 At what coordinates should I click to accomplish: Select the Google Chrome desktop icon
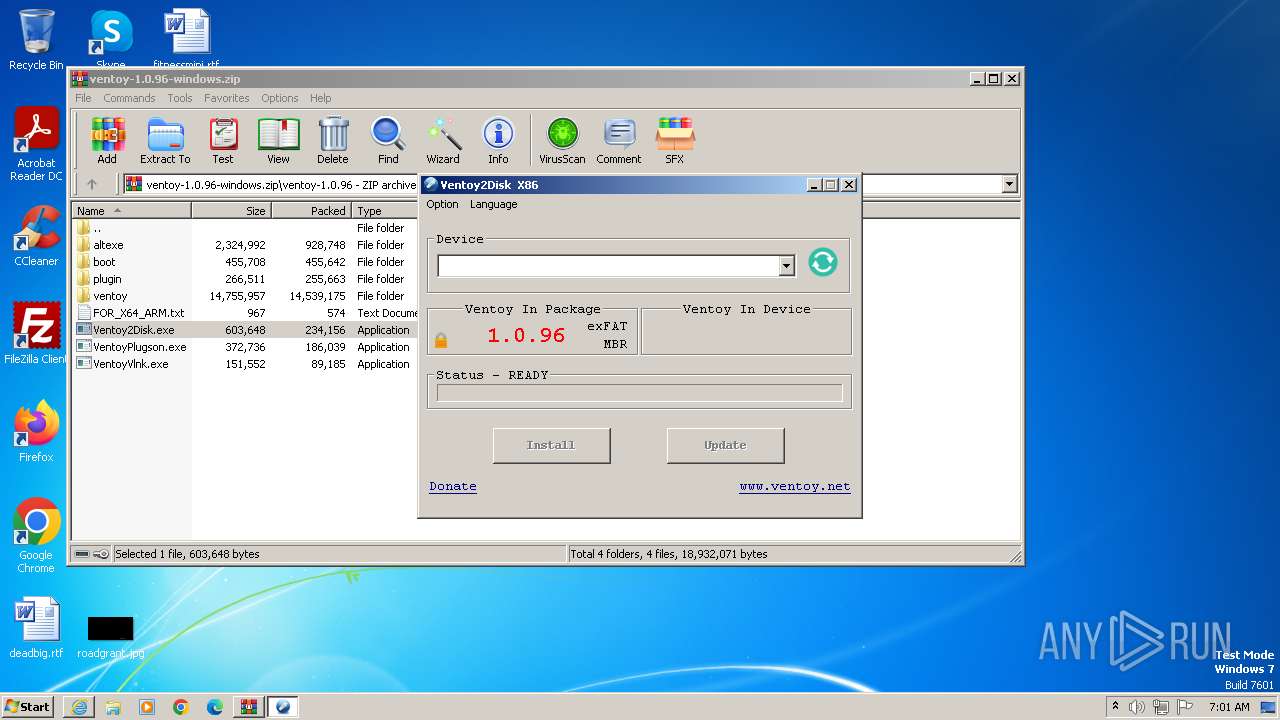click(36, 535)
